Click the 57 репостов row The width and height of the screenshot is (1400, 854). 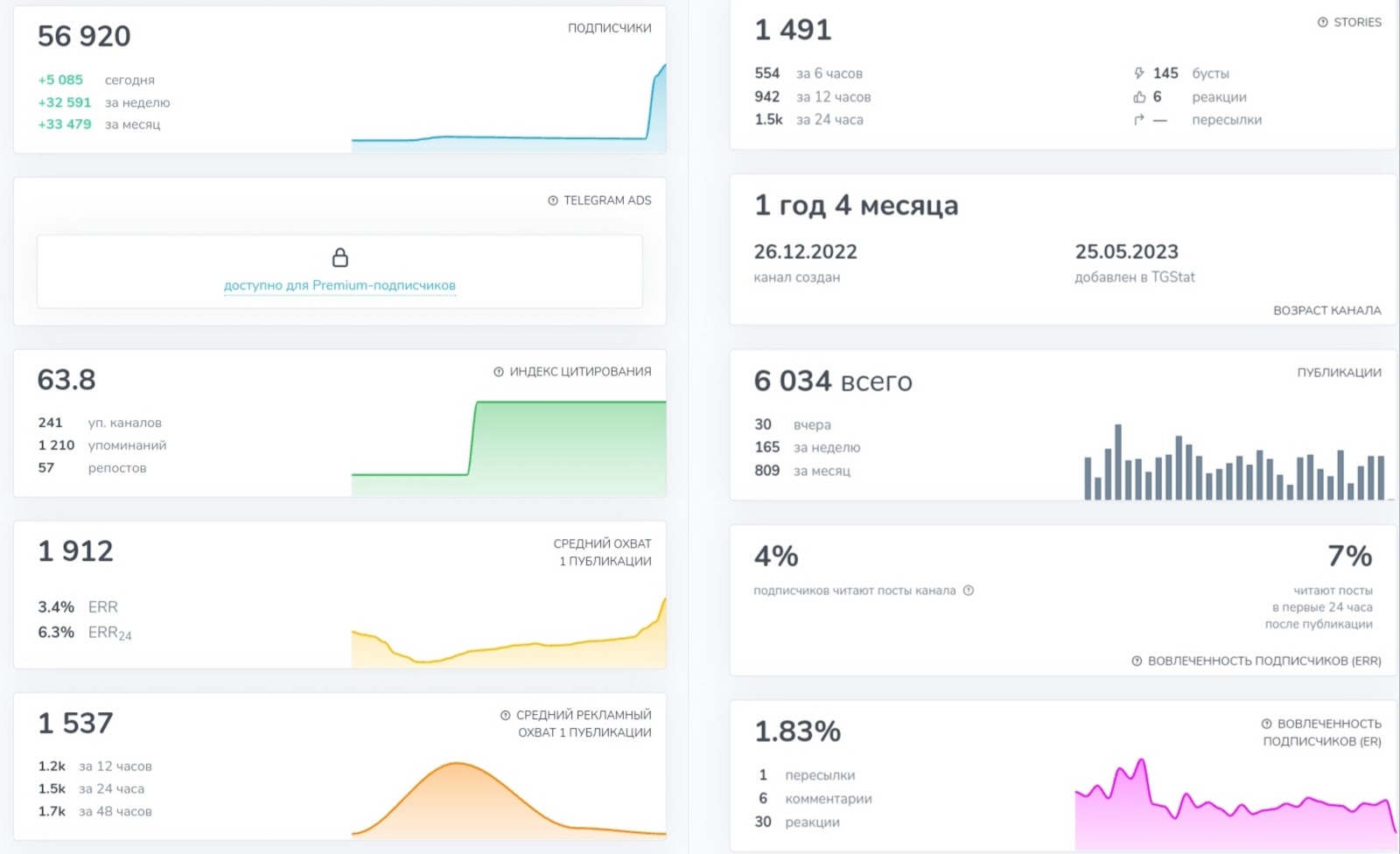click(92, 468)
